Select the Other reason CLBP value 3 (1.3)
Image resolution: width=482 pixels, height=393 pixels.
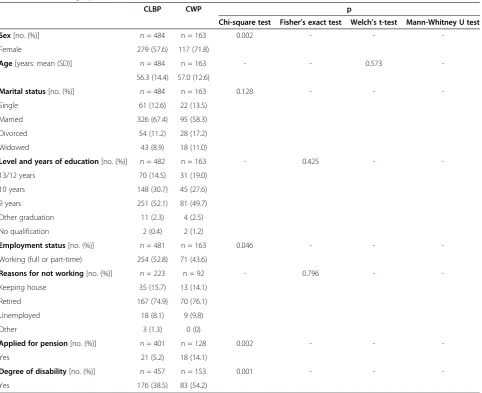click(152, 329)
